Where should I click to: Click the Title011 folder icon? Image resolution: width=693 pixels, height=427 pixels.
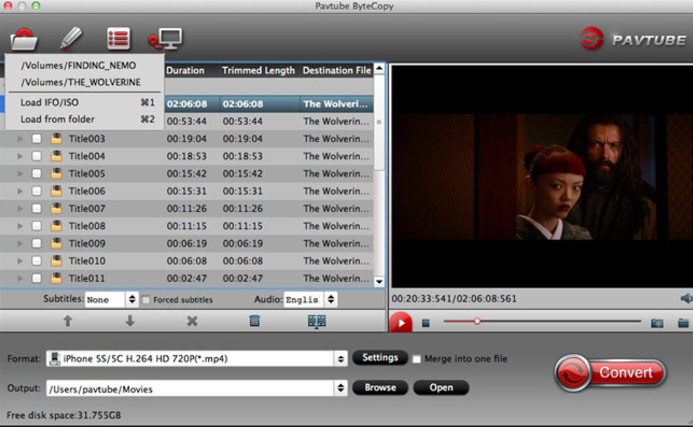tap(56, 278)
